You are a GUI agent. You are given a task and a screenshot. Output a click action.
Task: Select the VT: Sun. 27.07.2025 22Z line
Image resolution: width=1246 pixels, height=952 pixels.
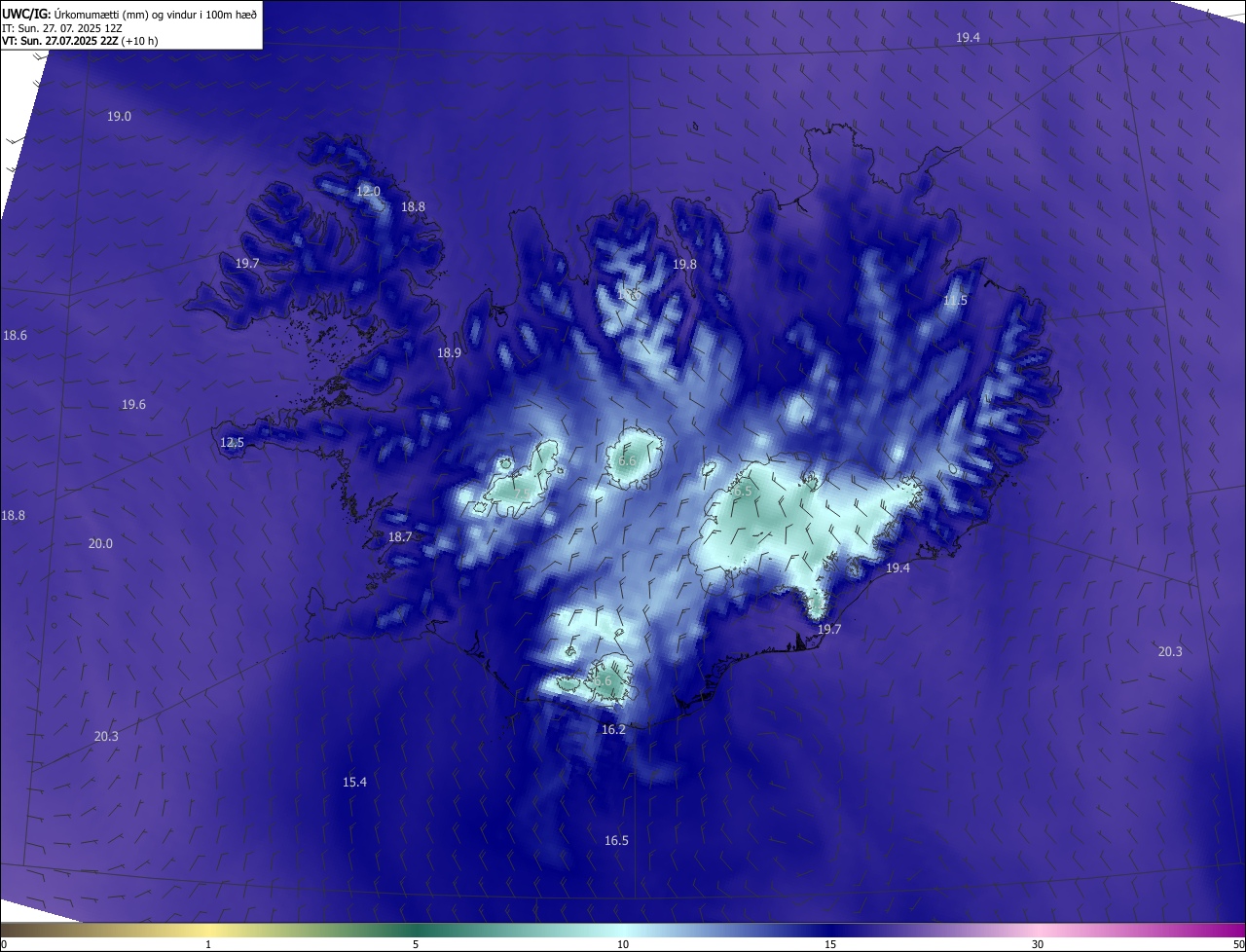(80, 41)
